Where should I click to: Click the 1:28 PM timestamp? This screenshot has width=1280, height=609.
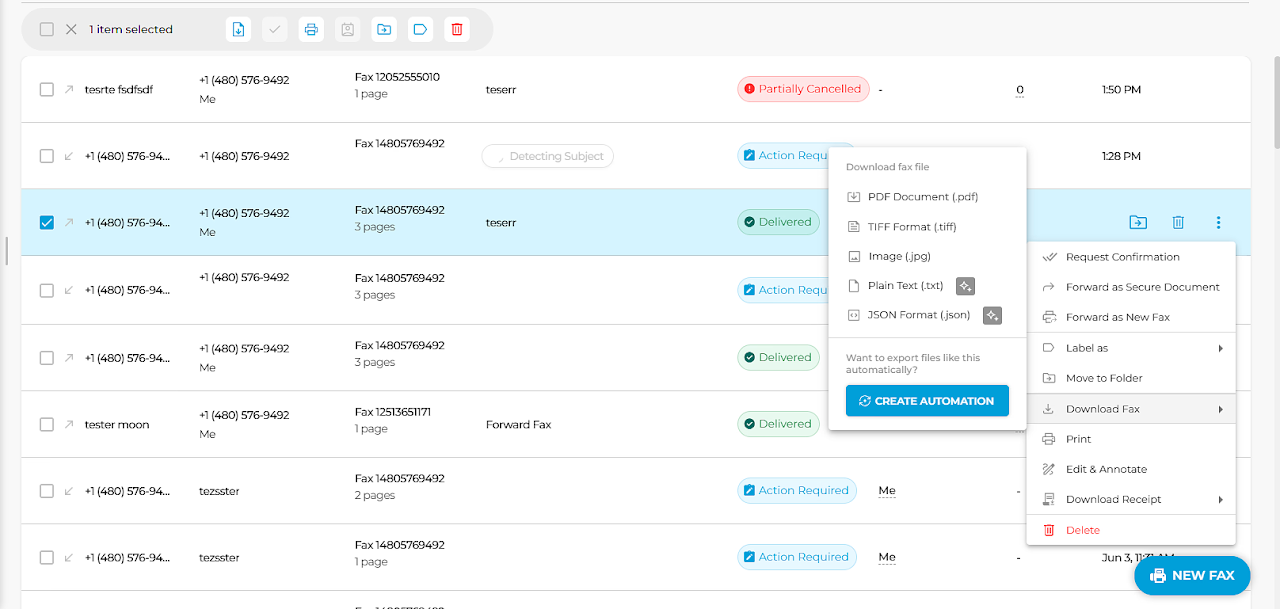[x=1121, y=156]
